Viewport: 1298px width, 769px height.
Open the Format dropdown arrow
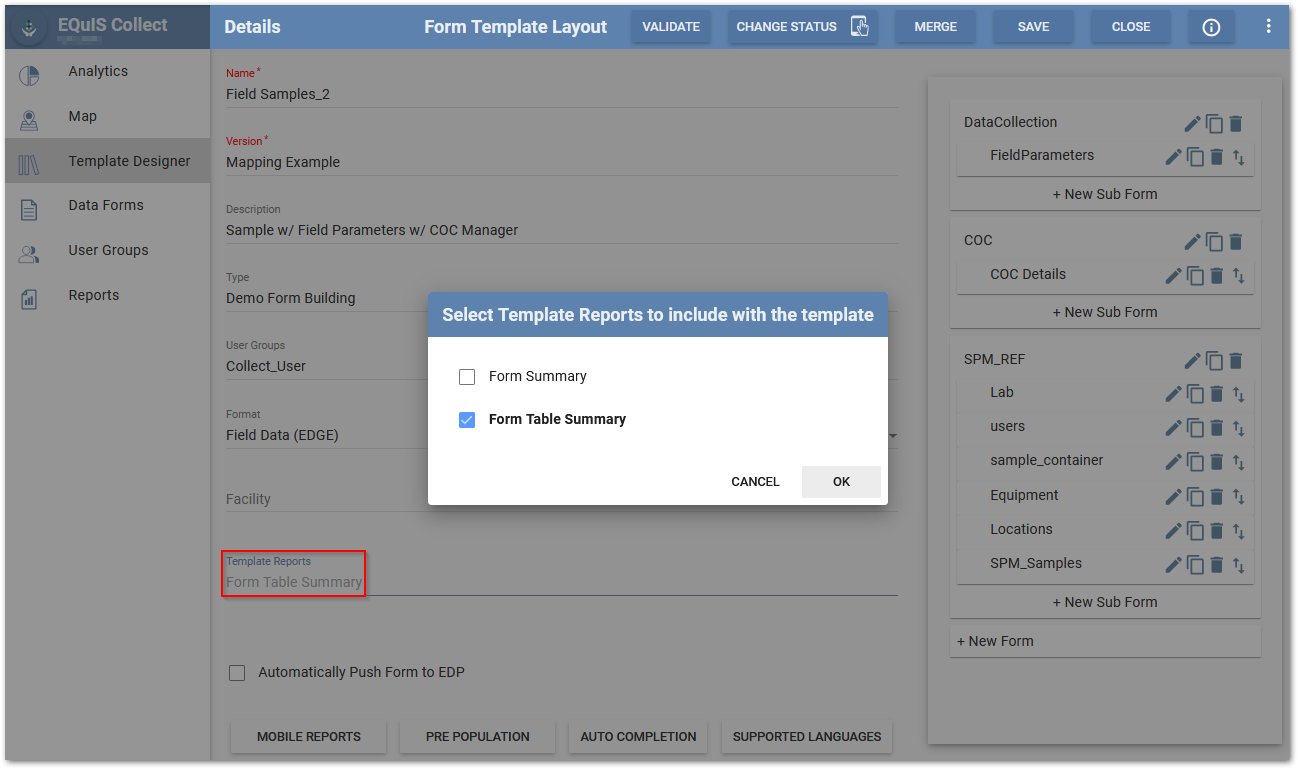pyautogui.click(x=890, y=434)
